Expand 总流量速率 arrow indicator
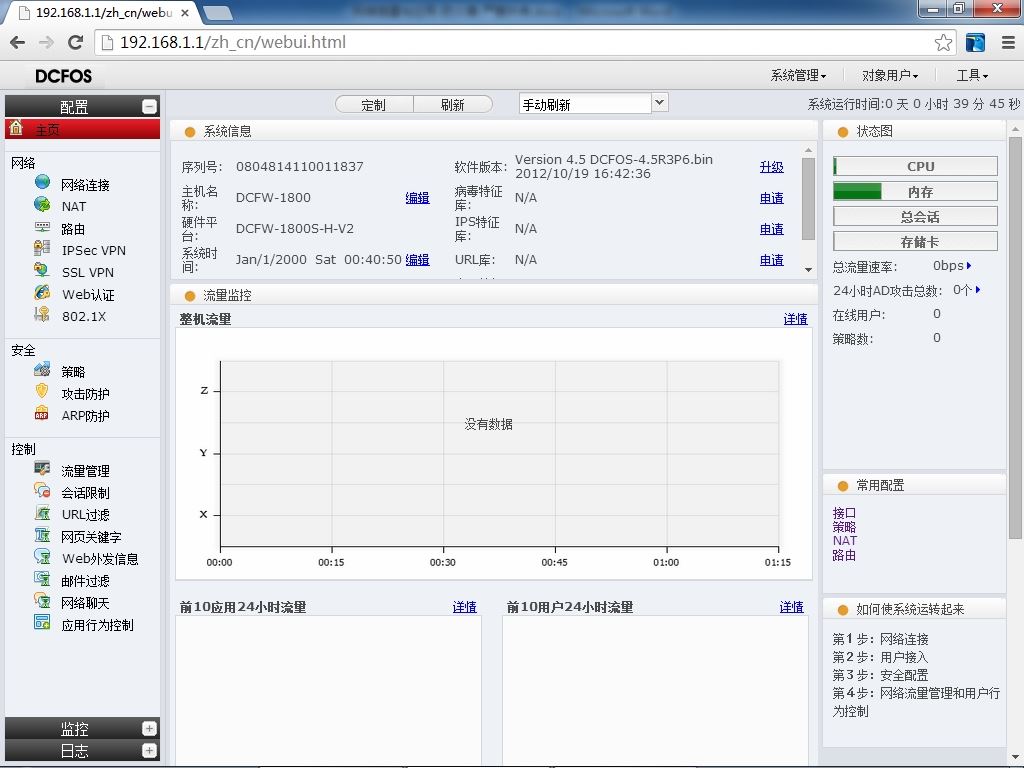The image size is (1024, 768). [969, 266]
